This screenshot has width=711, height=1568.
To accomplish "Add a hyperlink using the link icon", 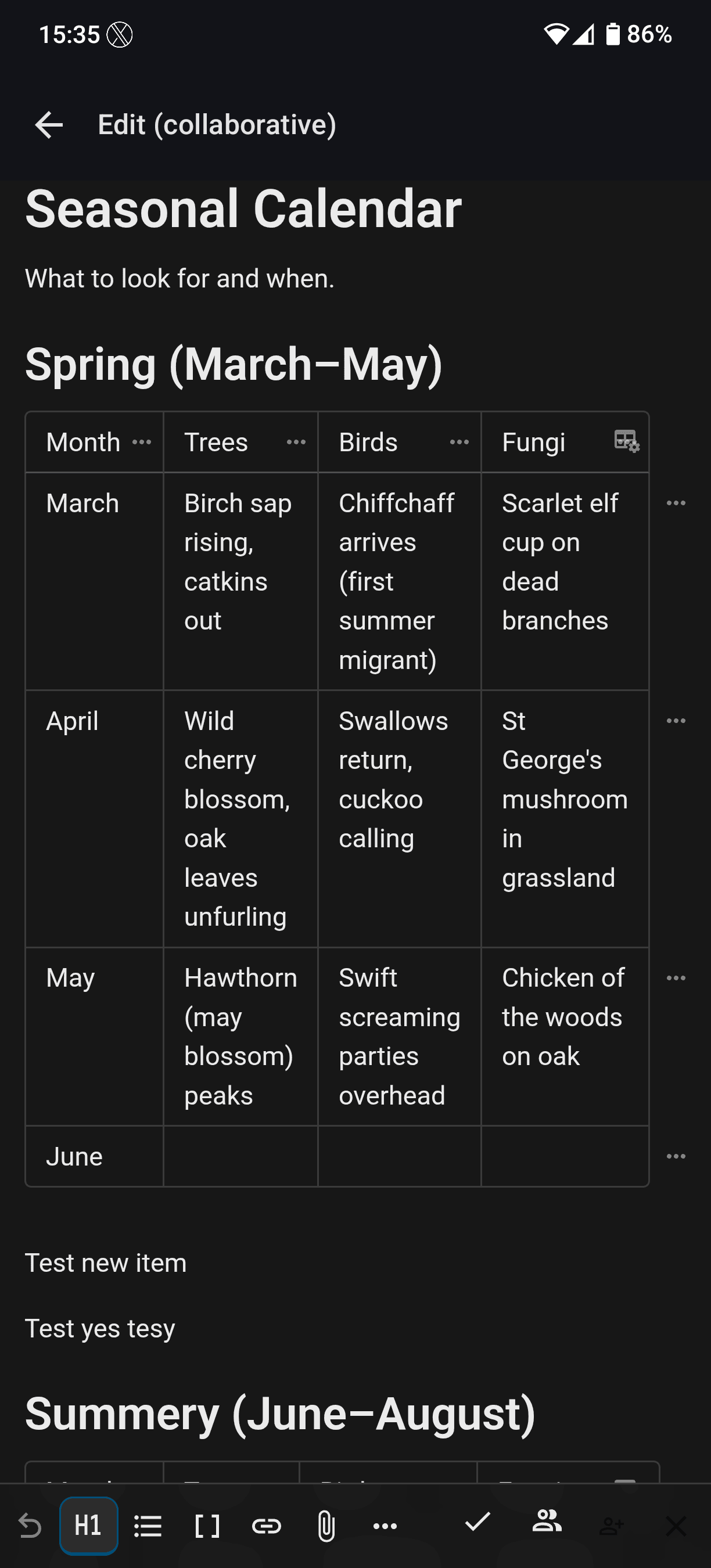I will pyautogui.click(x=267, y=1526).
